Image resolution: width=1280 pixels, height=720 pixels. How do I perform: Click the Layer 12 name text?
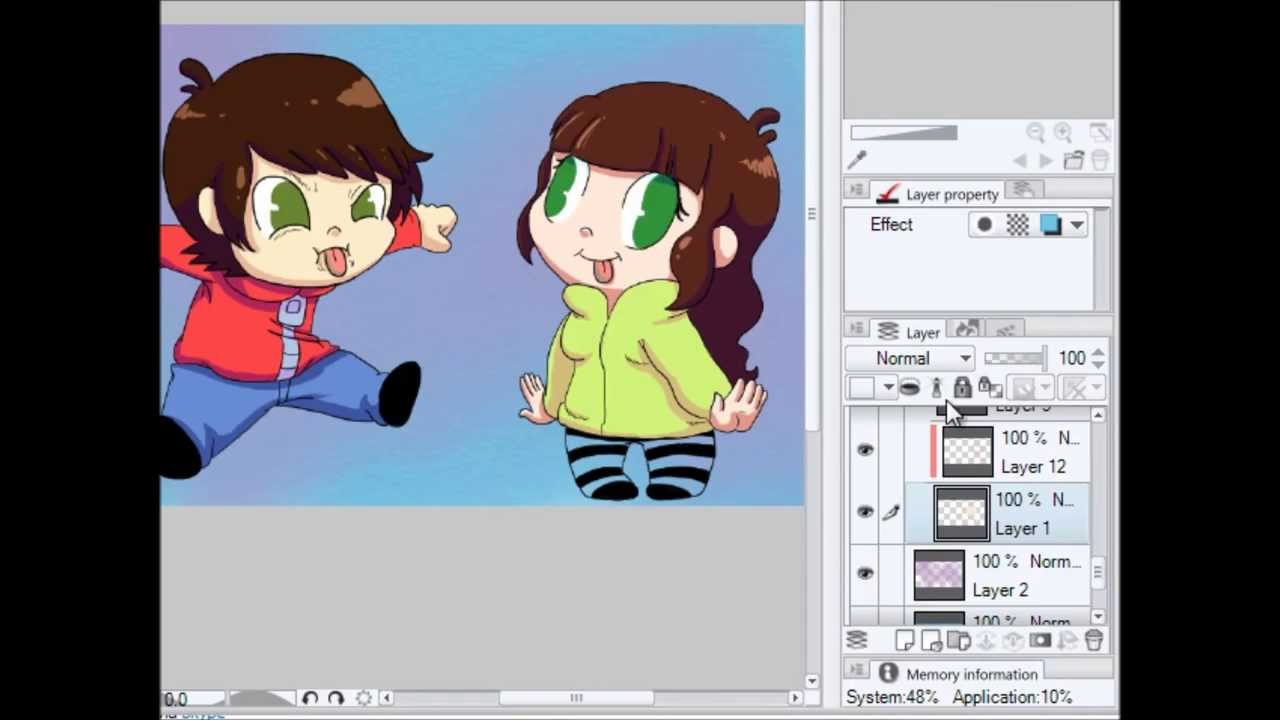1033,467
